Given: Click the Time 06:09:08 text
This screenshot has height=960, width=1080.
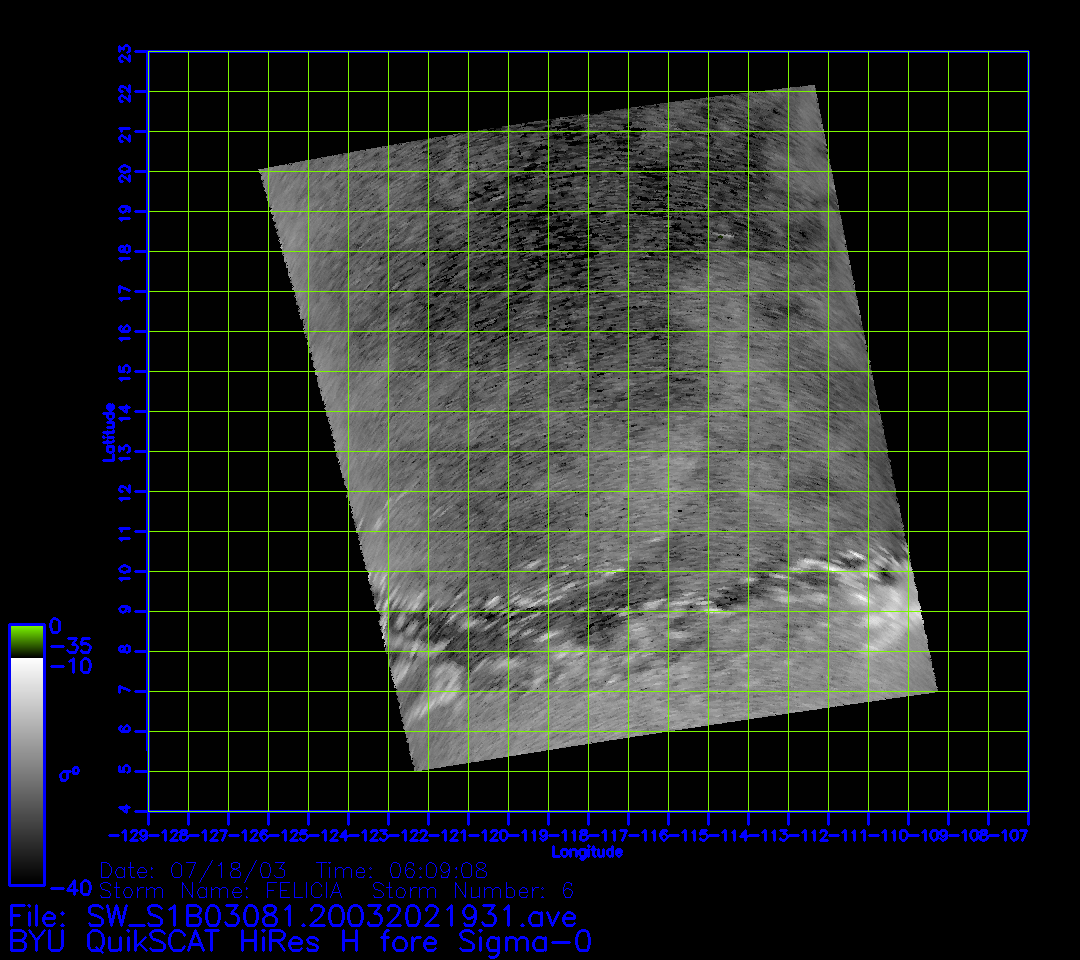Looking at the screenshot, I should [402, 870].
